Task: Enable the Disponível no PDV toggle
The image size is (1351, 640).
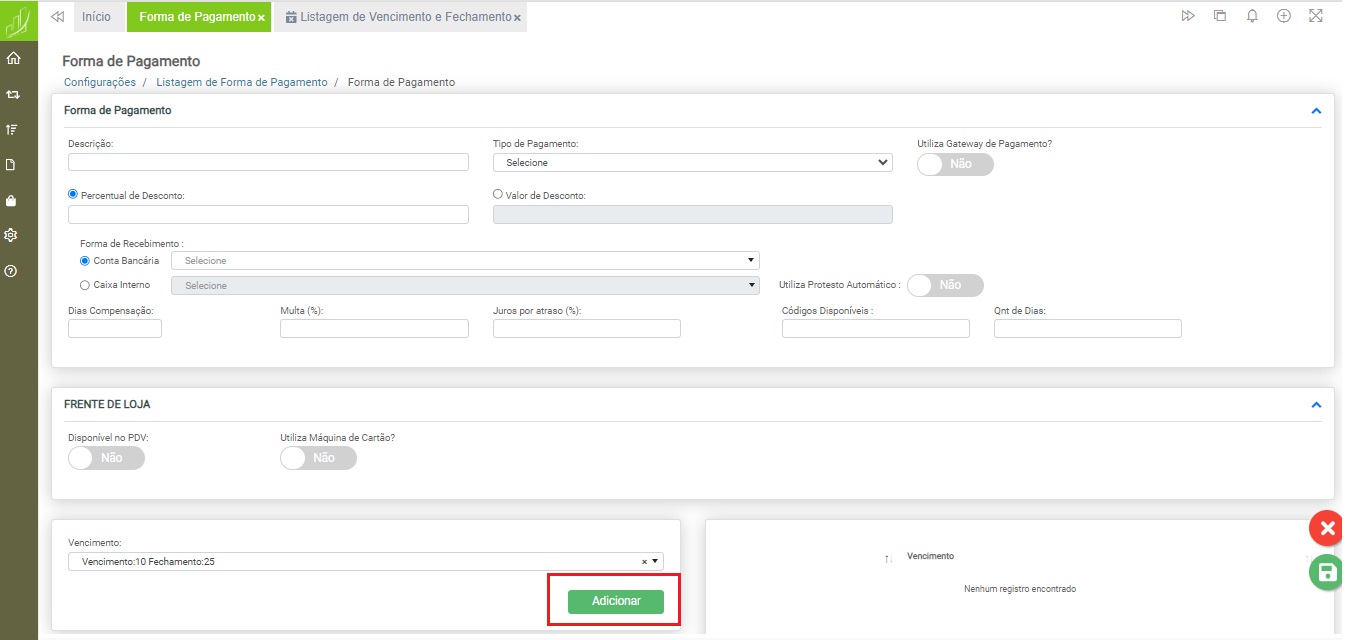Action: pos(106,458)
